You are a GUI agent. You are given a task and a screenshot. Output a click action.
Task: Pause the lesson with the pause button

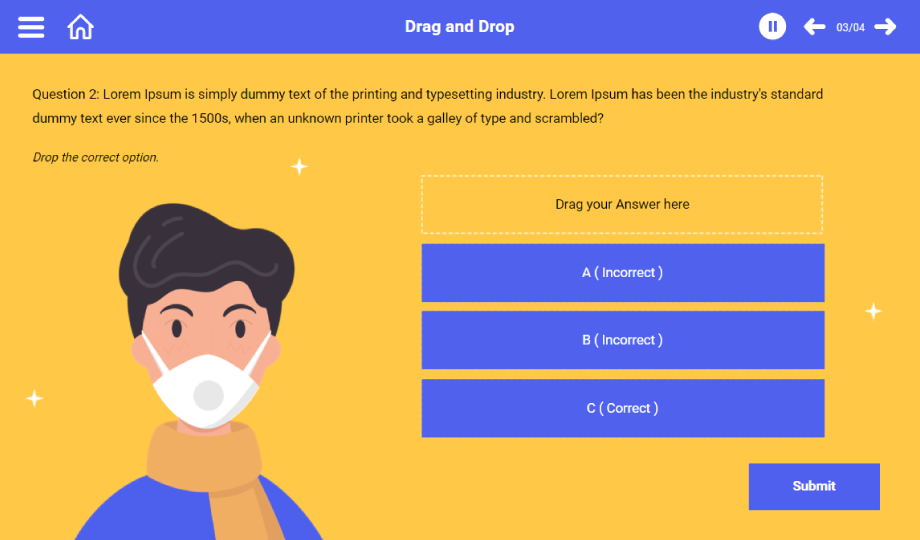pyautogui.click(x=772, y=26)
